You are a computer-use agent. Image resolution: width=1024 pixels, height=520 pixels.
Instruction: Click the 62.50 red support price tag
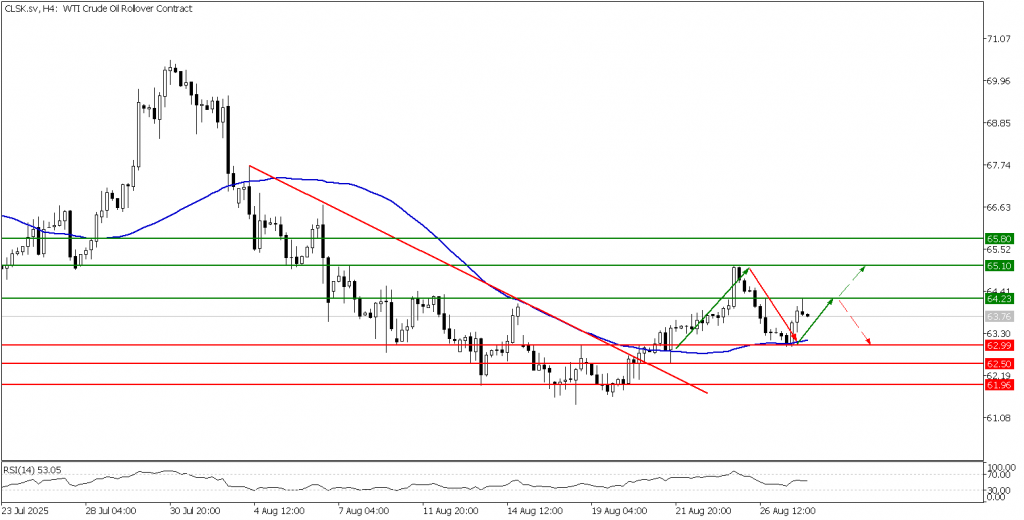pyautogui.click(x=999, y=364)
